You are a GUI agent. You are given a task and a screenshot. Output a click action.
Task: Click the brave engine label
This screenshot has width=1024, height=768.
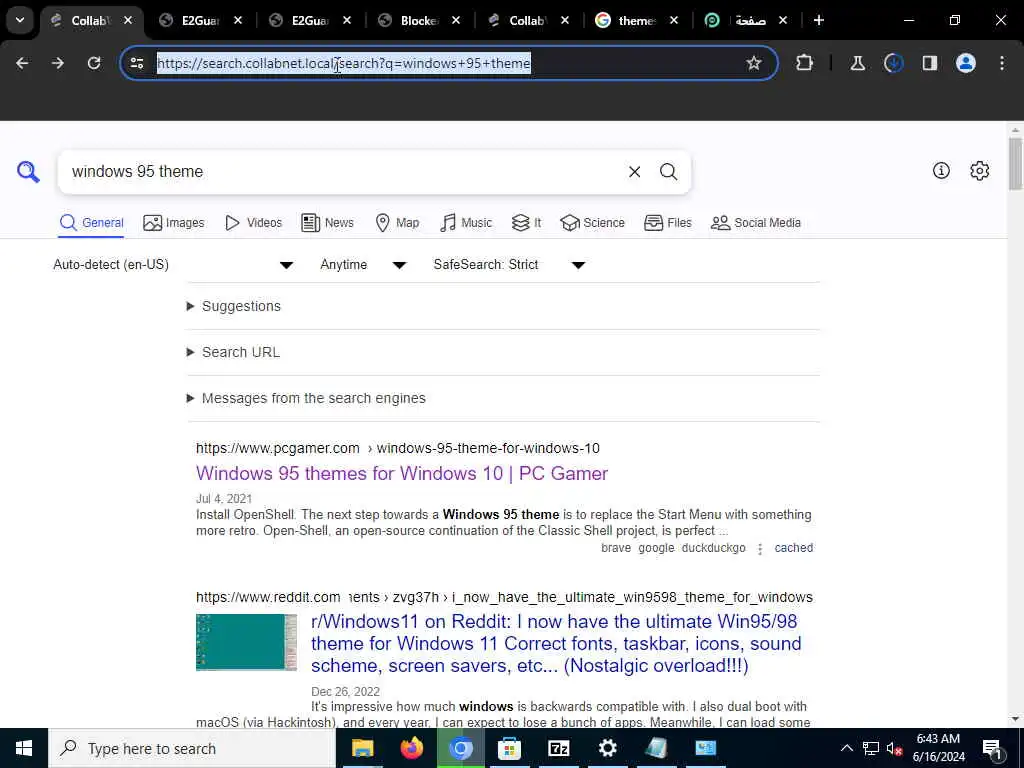pyautogui.click(x=616, y=548)
